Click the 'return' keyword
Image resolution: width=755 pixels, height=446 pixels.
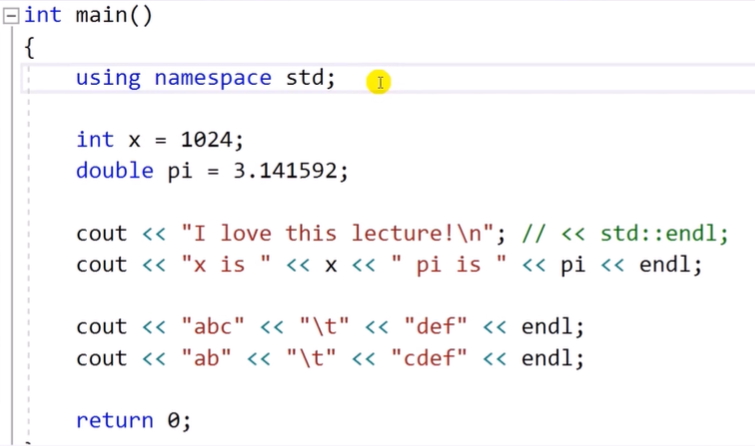pos(115,420)
